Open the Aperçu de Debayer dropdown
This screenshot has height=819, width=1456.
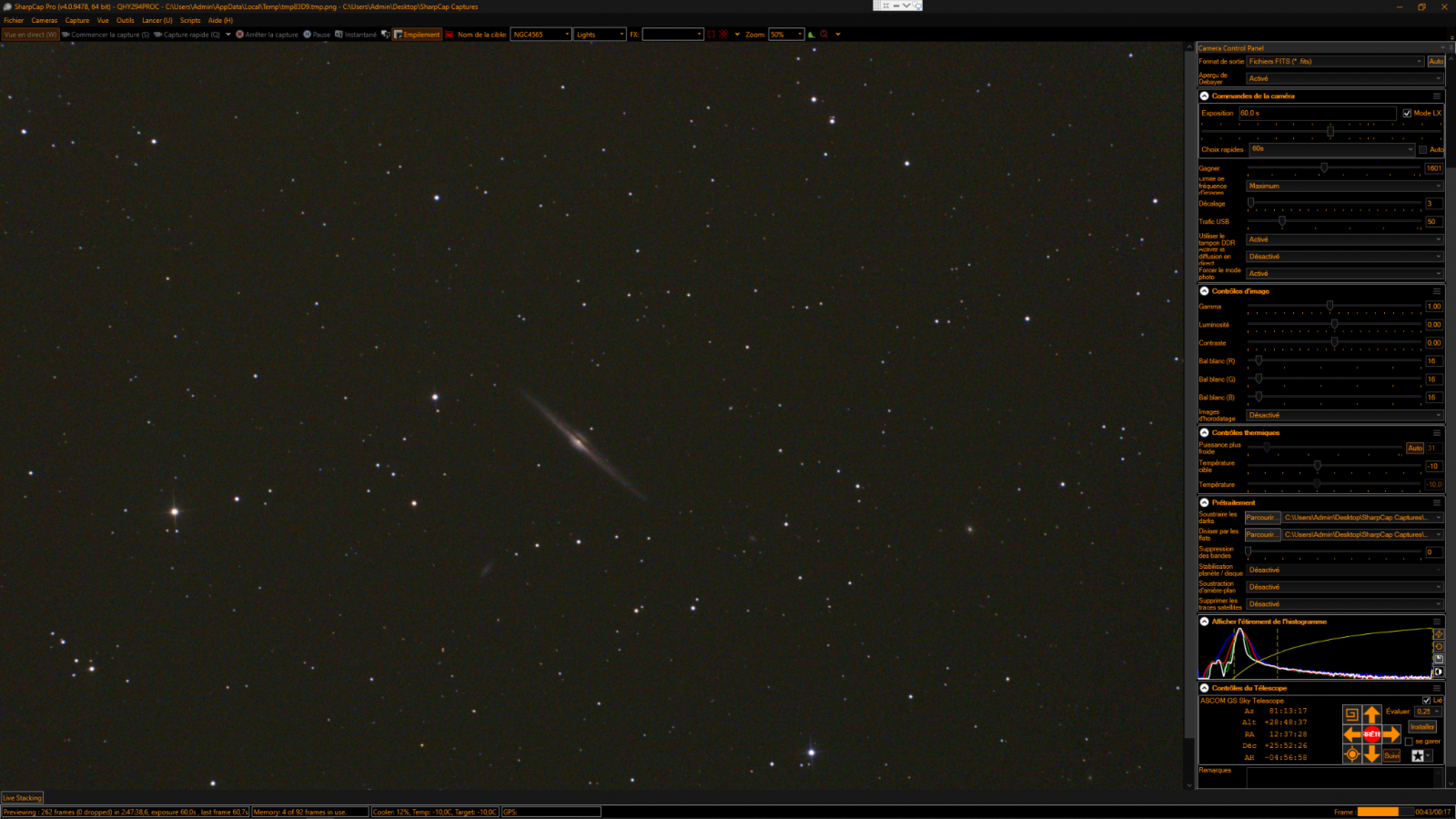[x=1344, y=79]
